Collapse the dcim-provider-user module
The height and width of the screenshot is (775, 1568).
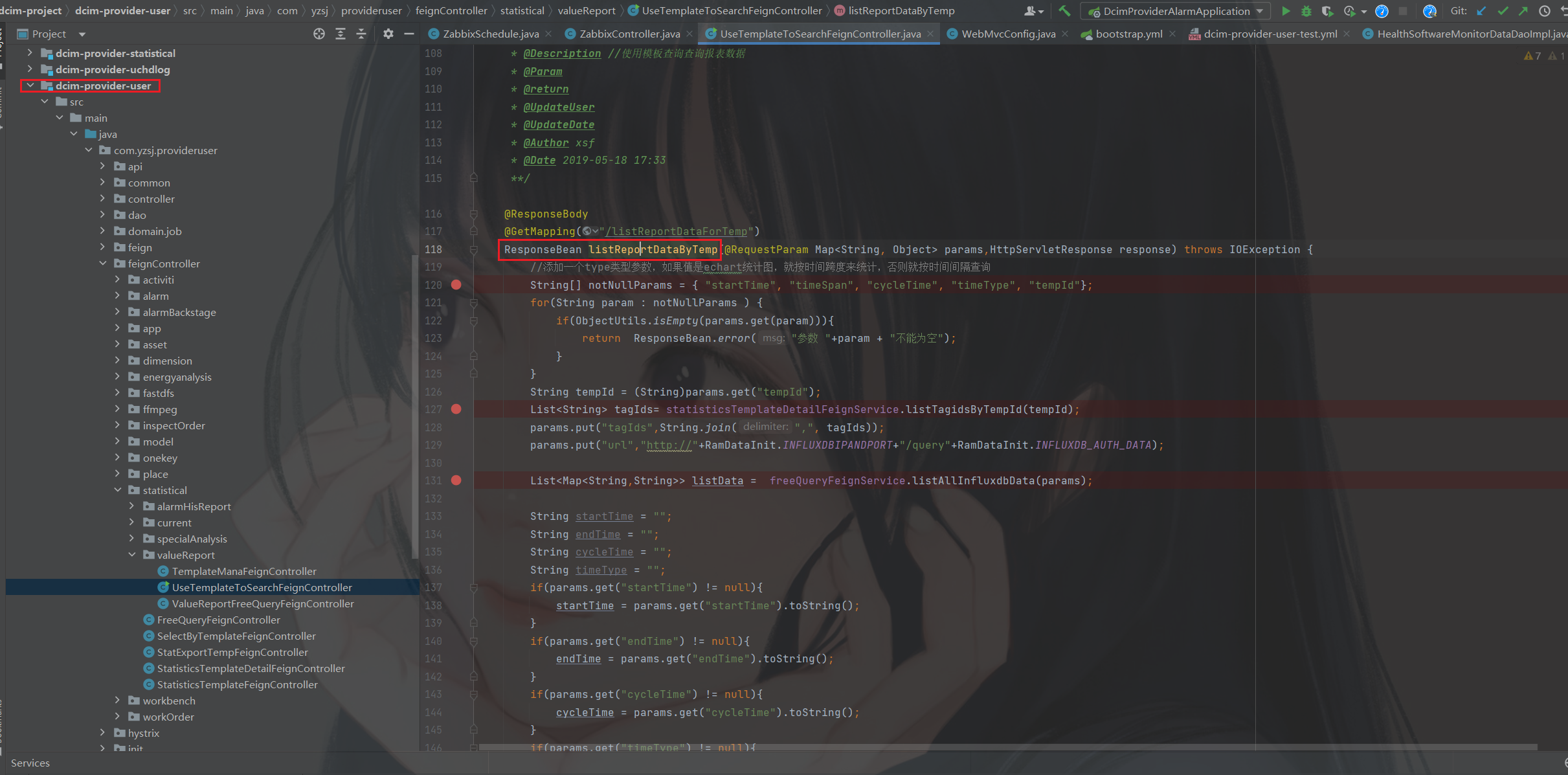click(30, 85)
